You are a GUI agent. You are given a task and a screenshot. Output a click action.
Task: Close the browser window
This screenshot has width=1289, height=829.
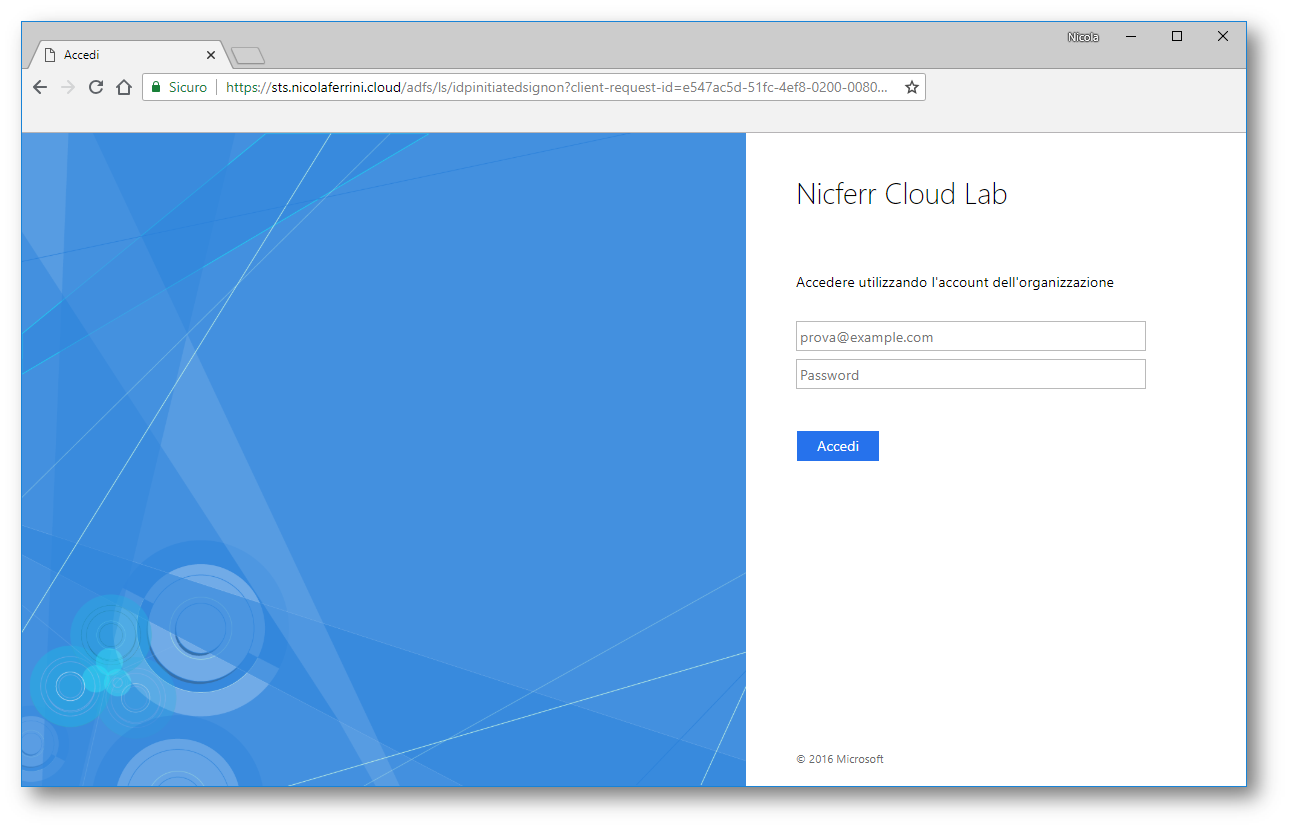[x=1223, y=37]
